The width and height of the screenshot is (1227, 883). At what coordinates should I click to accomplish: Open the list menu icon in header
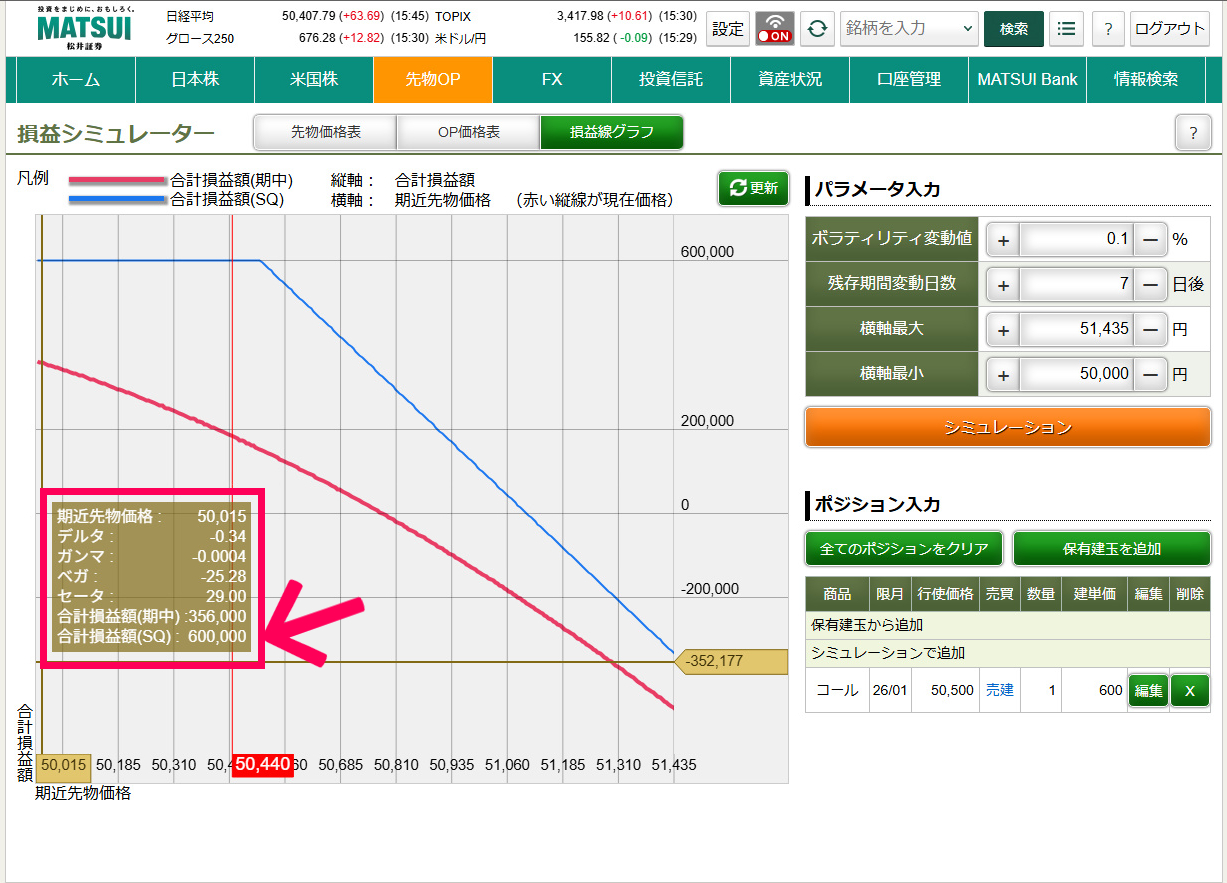pyautogui.click(x=1067, y=29)
